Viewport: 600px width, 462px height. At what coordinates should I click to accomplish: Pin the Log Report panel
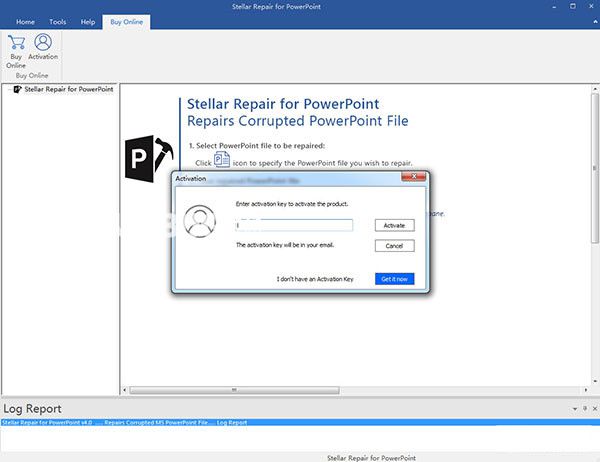[585, 409]
